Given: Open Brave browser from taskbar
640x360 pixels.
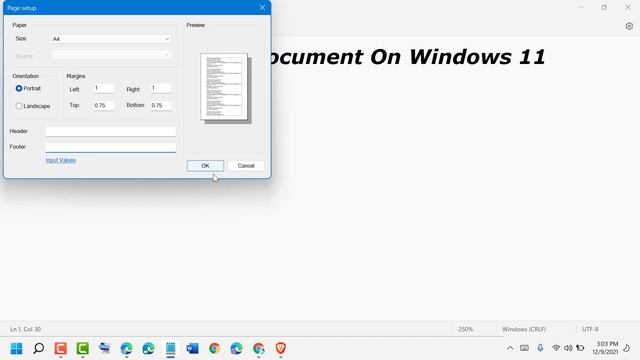Looking at the screenshot, I should point(280,348).
